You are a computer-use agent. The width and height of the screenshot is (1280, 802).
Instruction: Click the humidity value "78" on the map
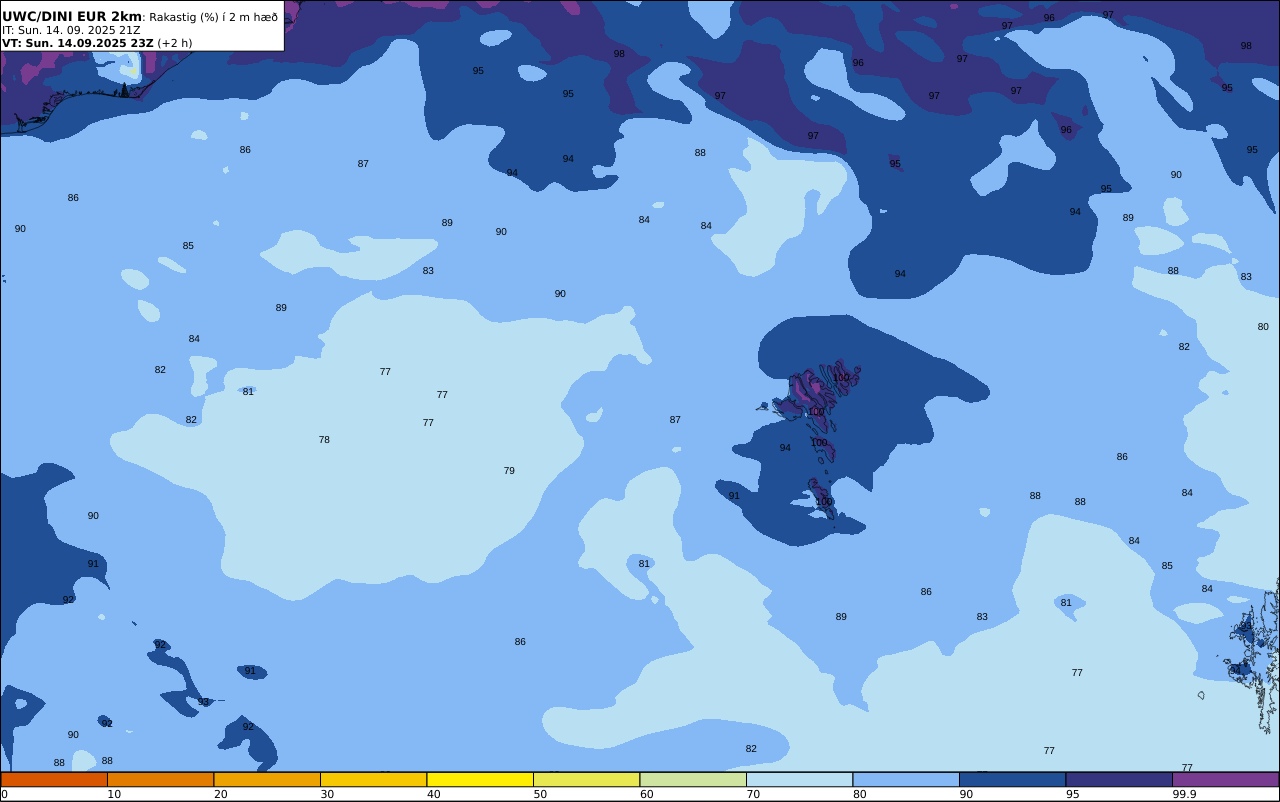coord(324,440)
